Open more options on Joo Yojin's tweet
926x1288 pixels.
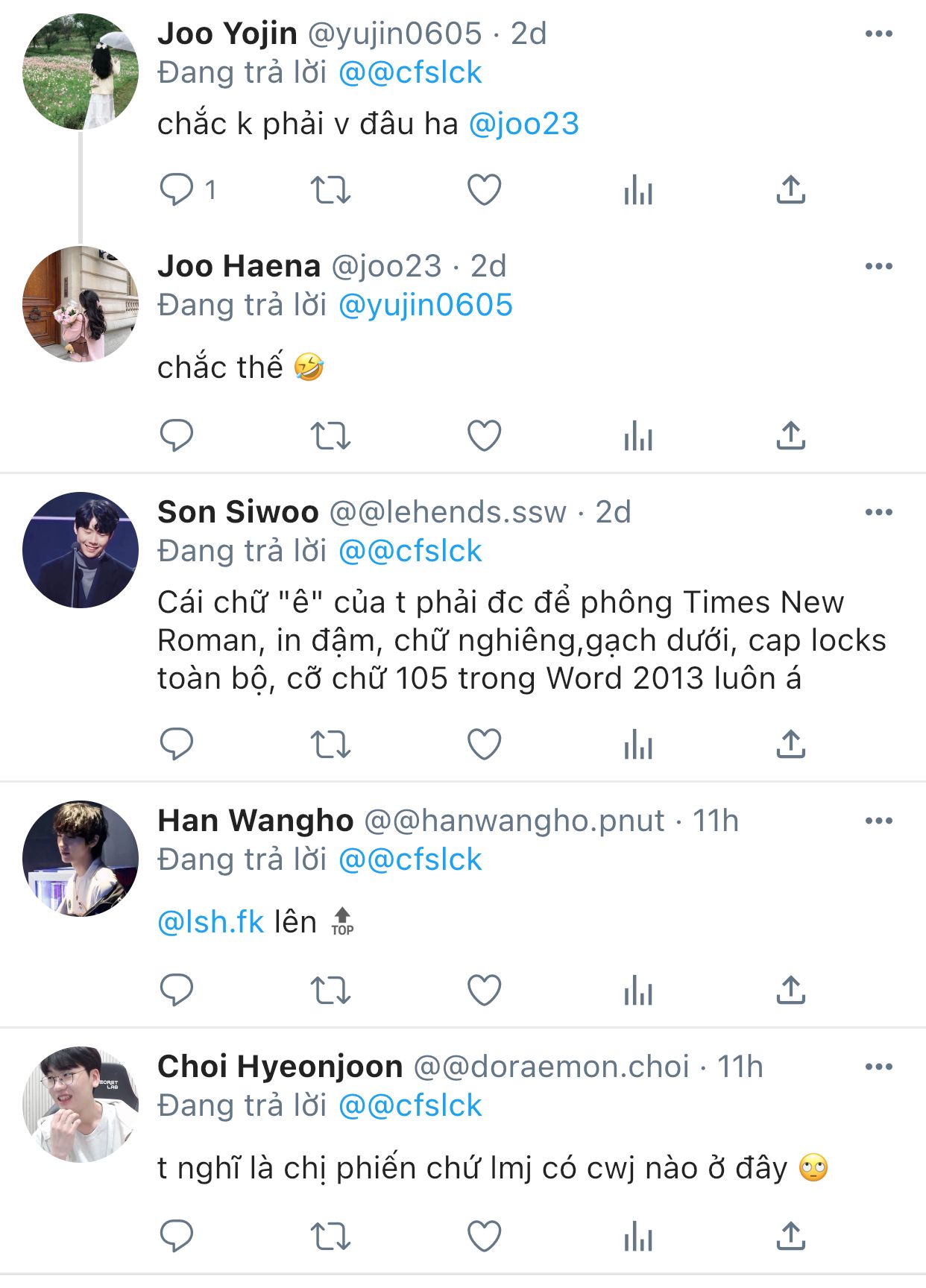coord(878,34)
